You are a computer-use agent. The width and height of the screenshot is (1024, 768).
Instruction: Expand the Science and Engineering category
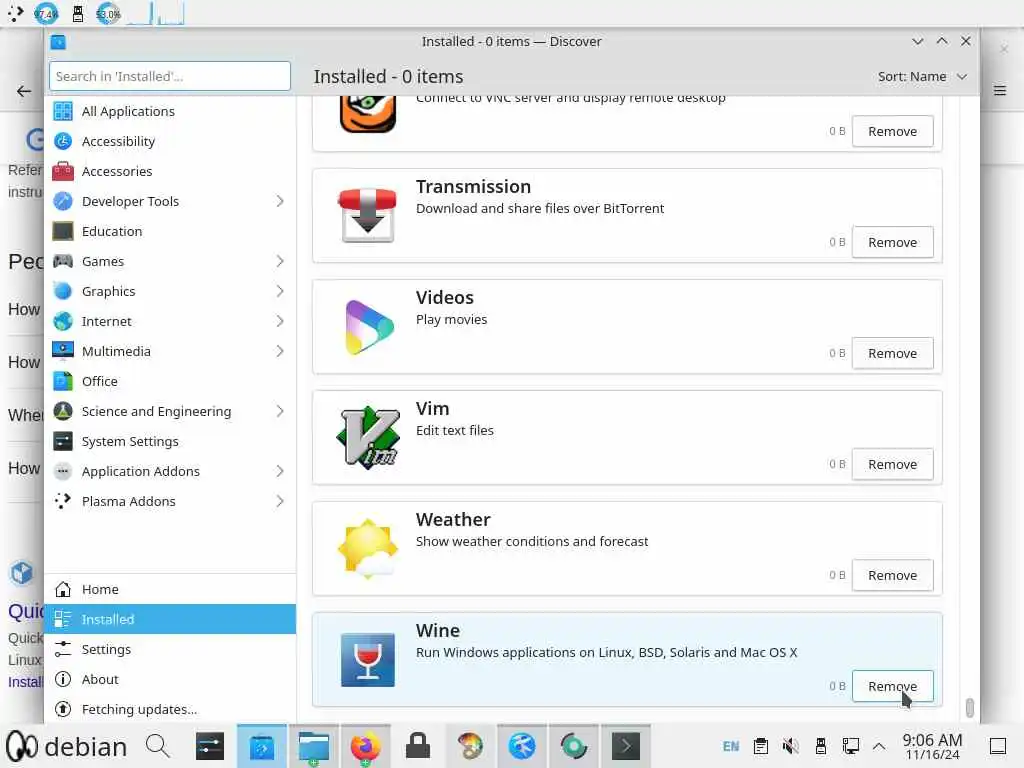[x=280, y=411]
